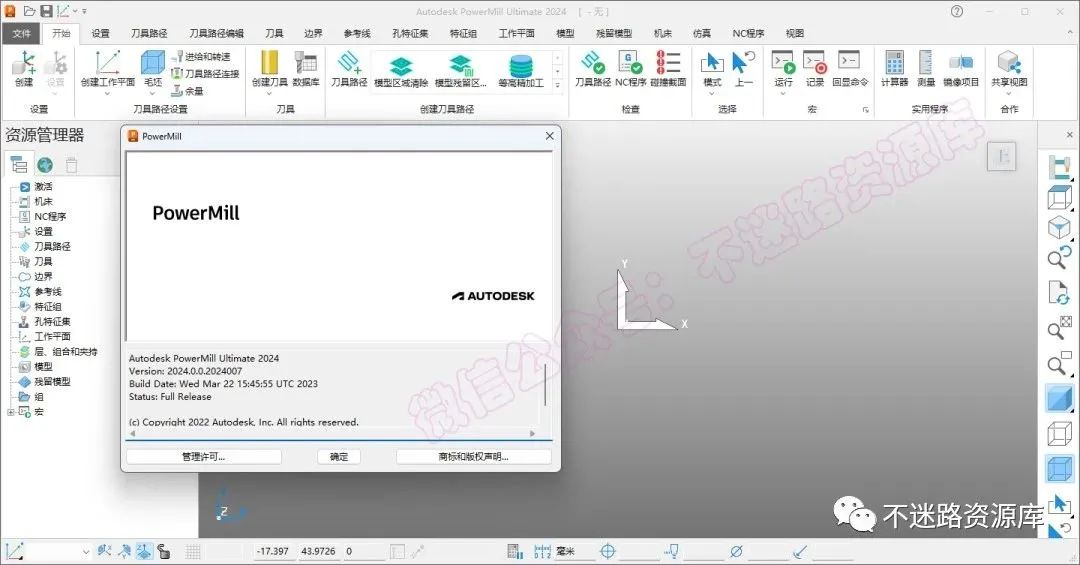Click the X coordinate field -17.397

[273, 551]
